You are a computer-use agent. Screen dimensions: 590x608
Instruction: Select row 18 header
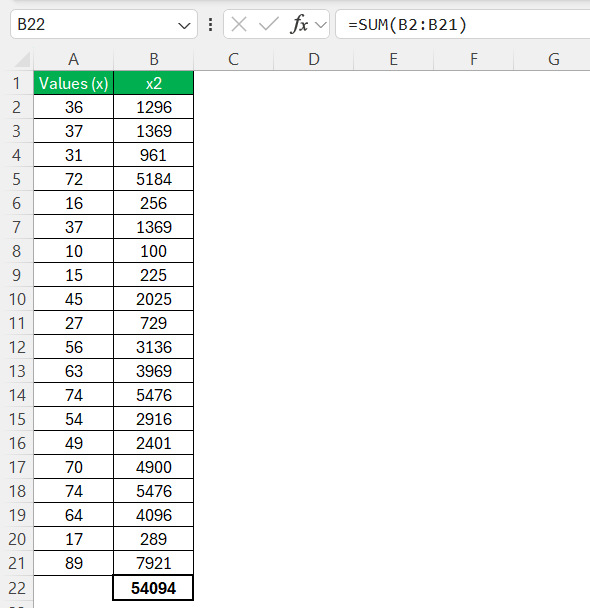pos(17,491)
